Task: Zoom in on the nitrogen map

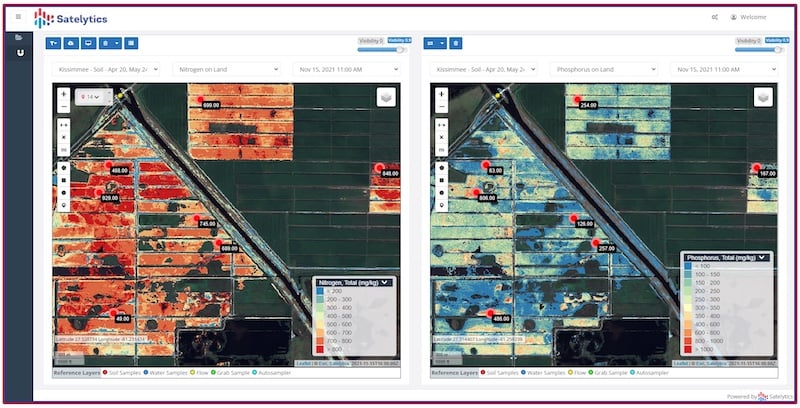Action: pos(64,95)
